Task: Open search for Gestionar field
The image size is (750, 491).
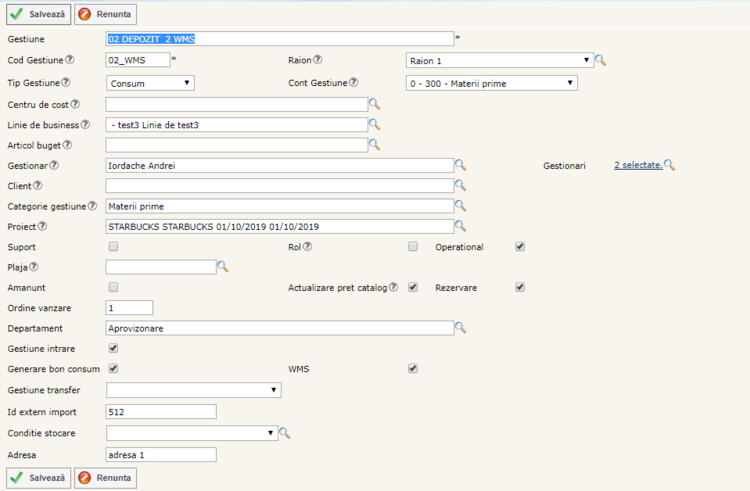Action: point(461,165)
